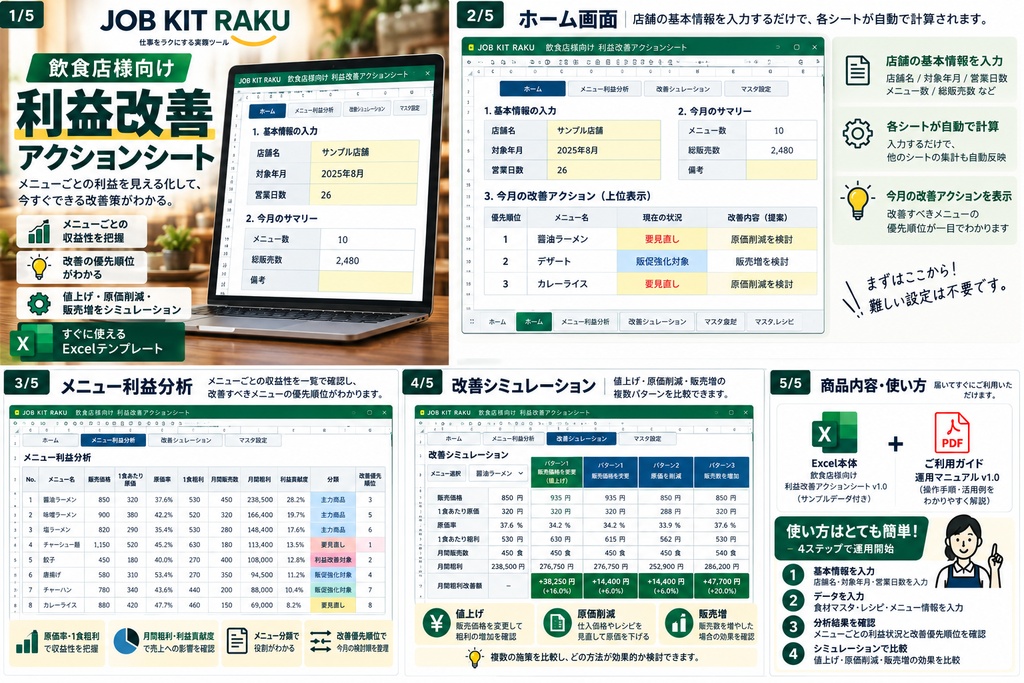Select the メニュー利益分析 tab on the laptop screen
The height and width of the screenshot is (683, 1024).
point(313,110)
